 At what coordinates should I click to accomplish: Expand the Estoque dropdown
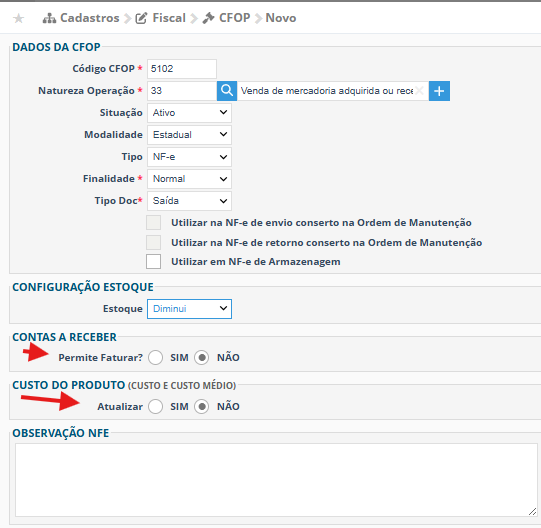coord(189,309)
